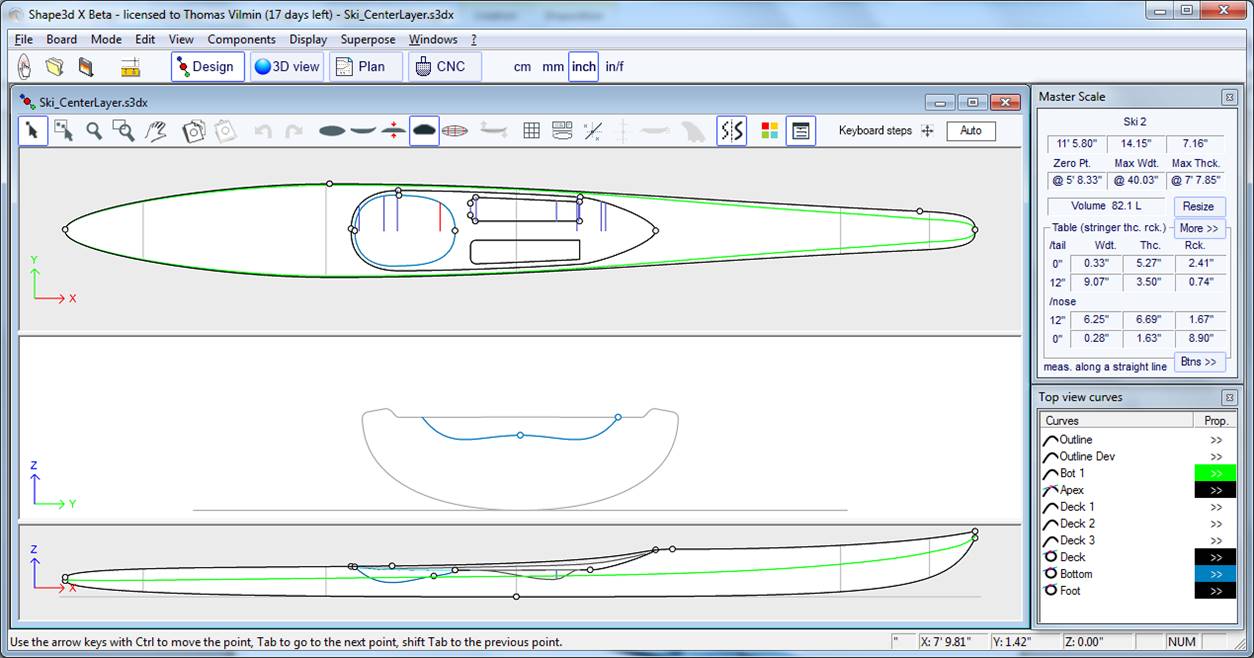Expand the Btns >> options
This screenshot has height=658, width=1254.
click(x=1198, y=362)
